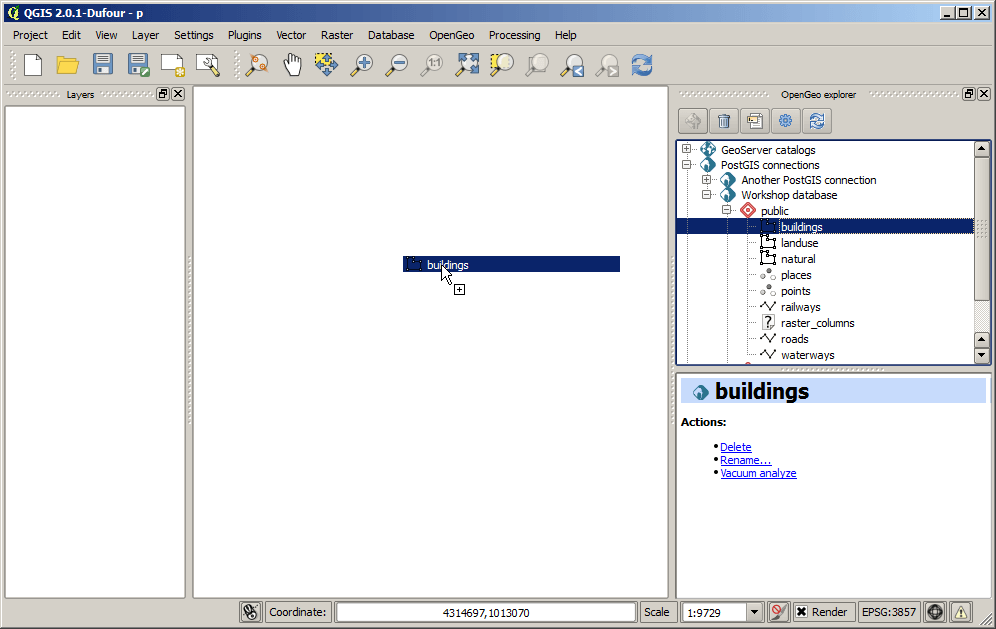Viewport: 996px width, 629px height.
Task: Click the Rename... action link
Action: tap(746, 460)
